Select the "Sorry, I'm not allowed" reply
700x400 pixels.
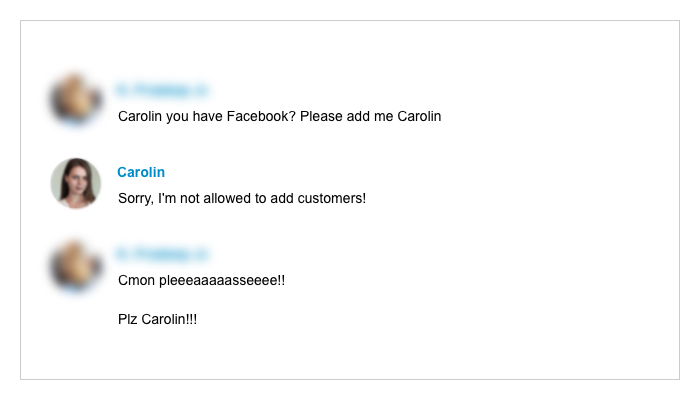(242, 198)
